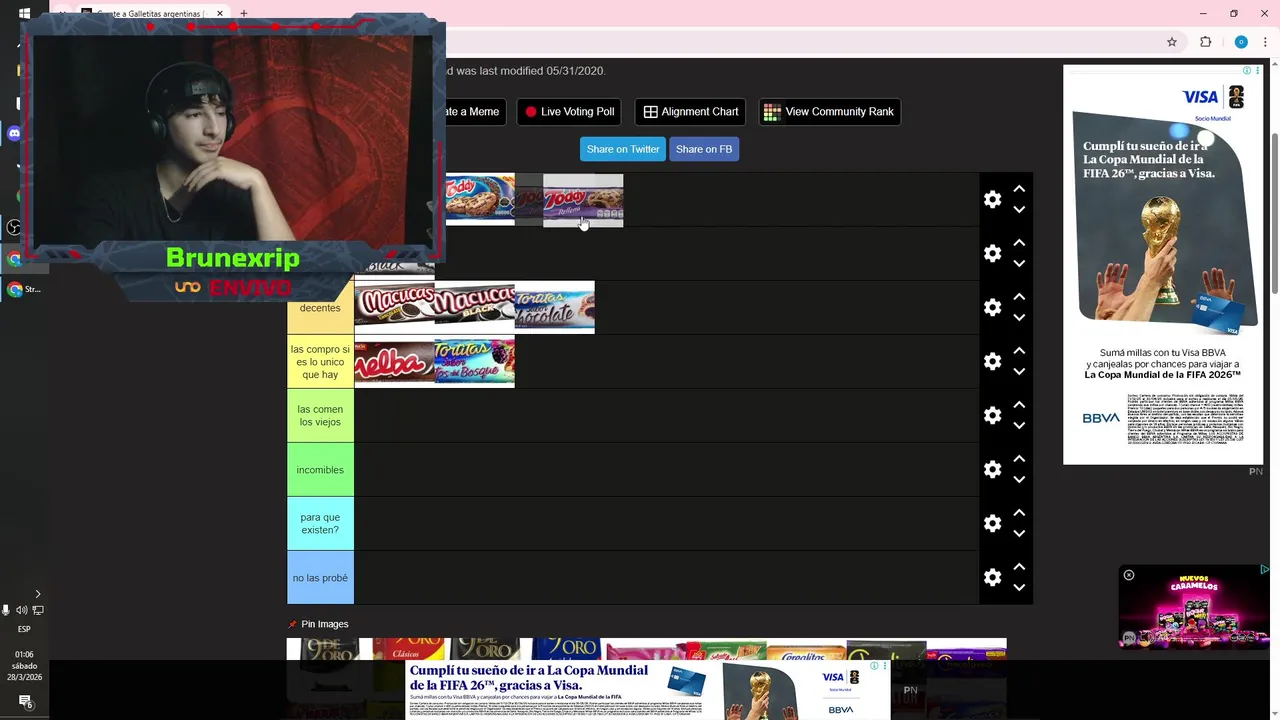The height and width of the screenshot is (720, 1280).
Task: Share the tier list on Twitter
Action: click(x=623, y=149)
